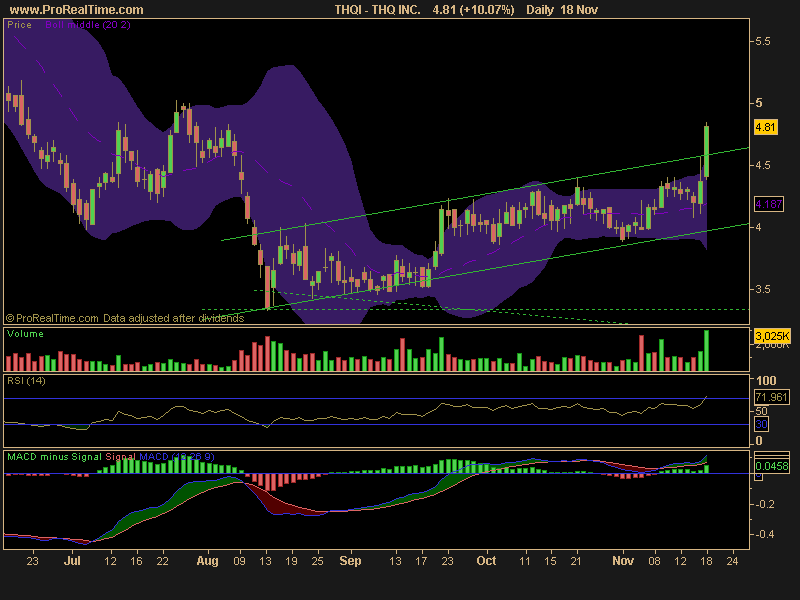Click the MACD minus Signal legend label
Image resolution: width=800 pixels, height=600 pixels.
pyautogui.click(x=54, y=457)
